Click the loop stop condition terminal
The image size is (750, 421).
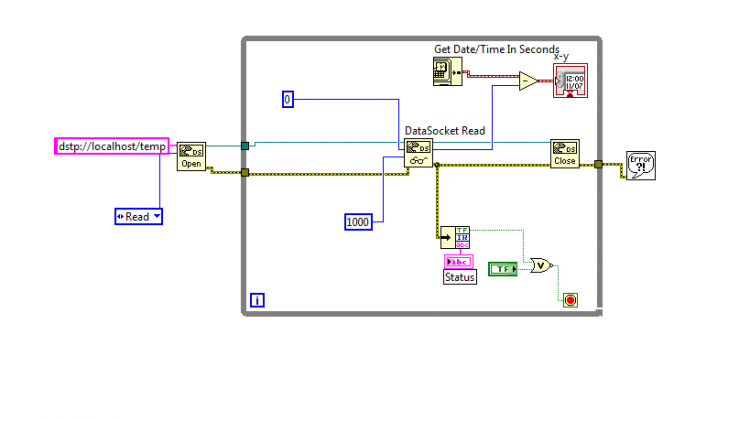(x=570, y=300)
